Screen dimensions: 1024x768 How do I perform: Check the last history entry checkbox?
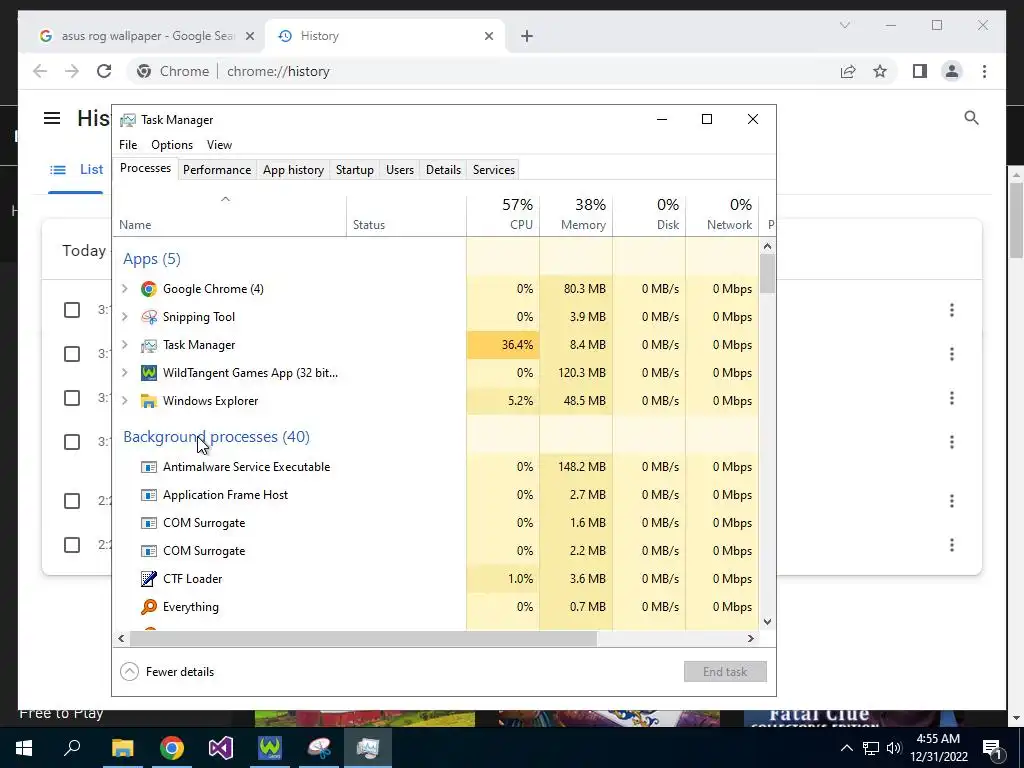(72, 545)
